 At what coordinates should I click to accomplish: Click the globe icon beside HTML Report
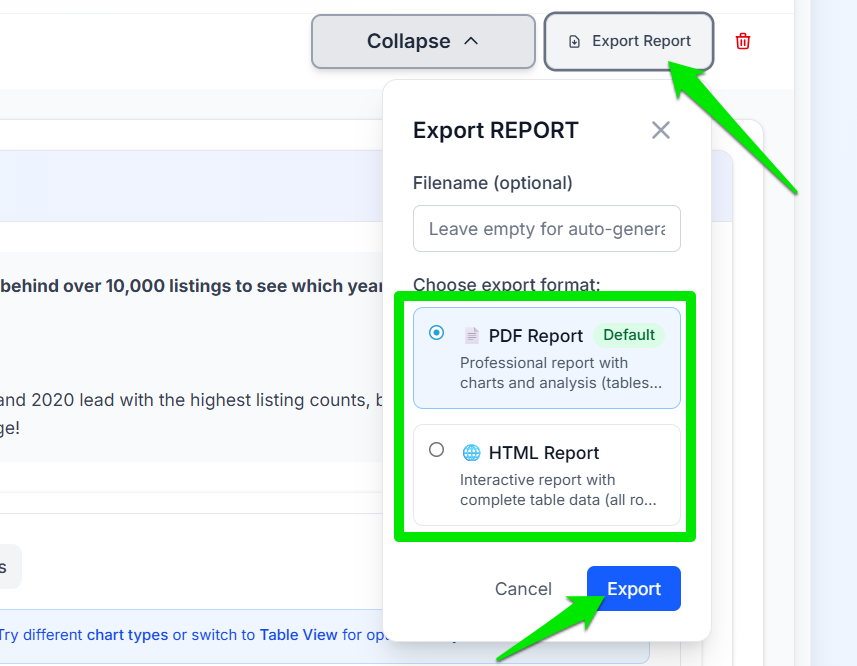point(472,453)
